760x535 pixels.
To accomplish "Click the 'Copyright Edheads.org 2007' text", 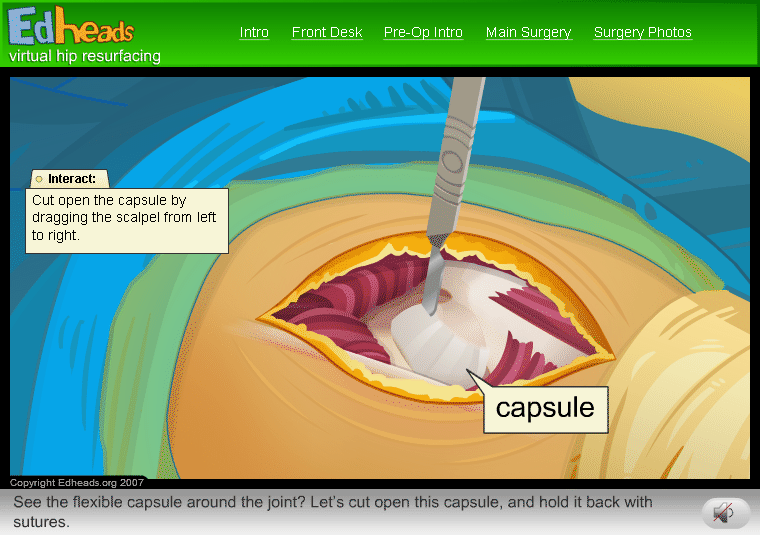I will (x=77, y=483).
